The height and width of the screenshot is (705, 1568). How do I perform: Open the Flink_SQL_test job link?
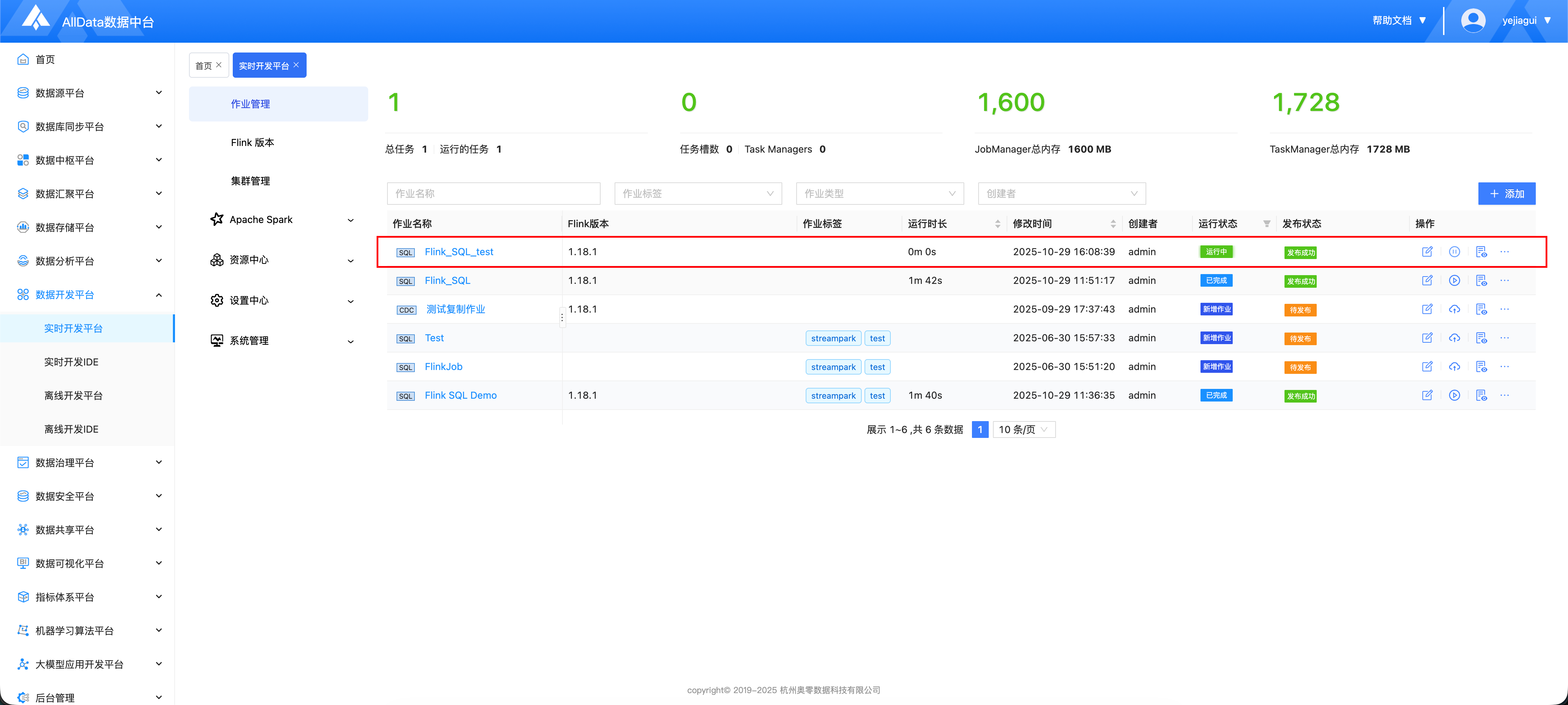(458, 251)
